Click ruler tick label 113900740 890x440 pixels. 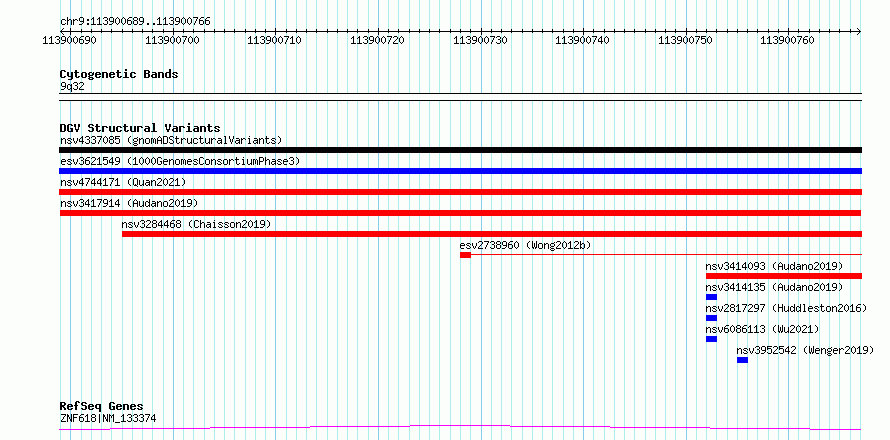coord(582,40)
